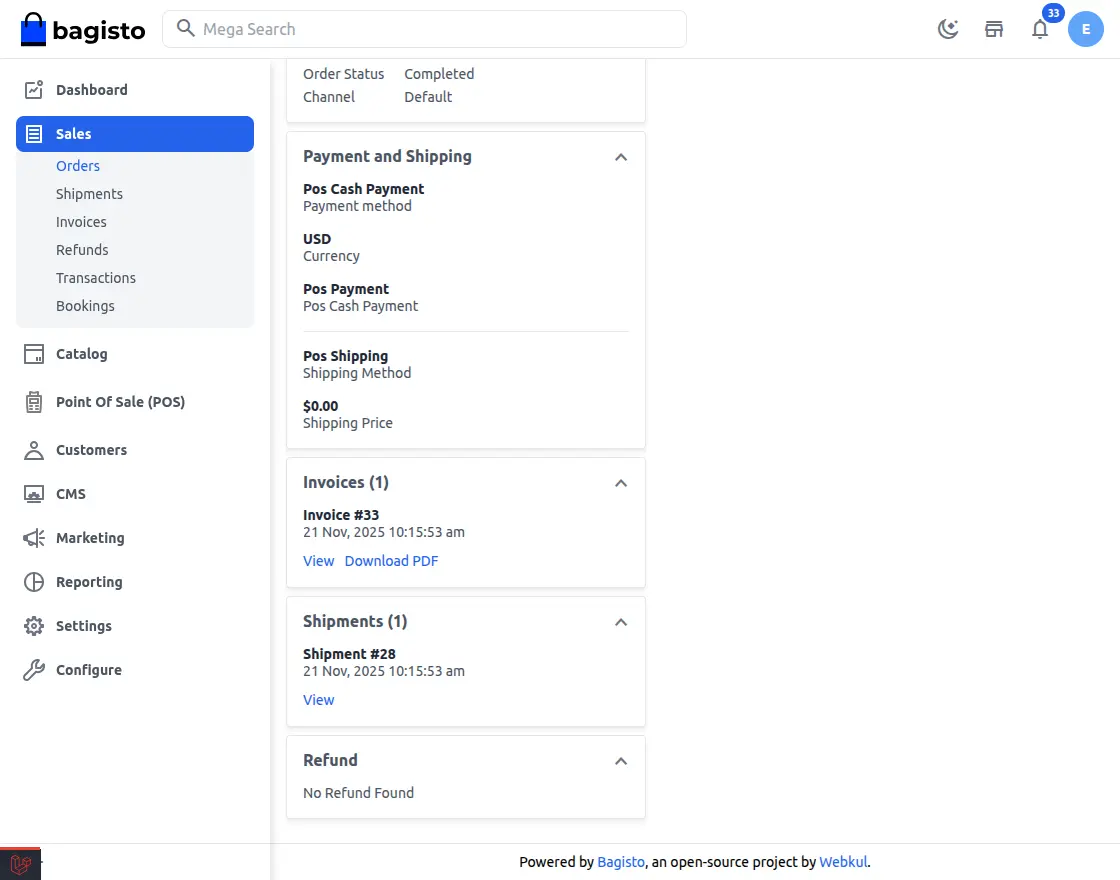Collapse the Shipments (1) panel
Image resolution: width=1120 pixels, height=880 pixels.
(x=621, y=622)
